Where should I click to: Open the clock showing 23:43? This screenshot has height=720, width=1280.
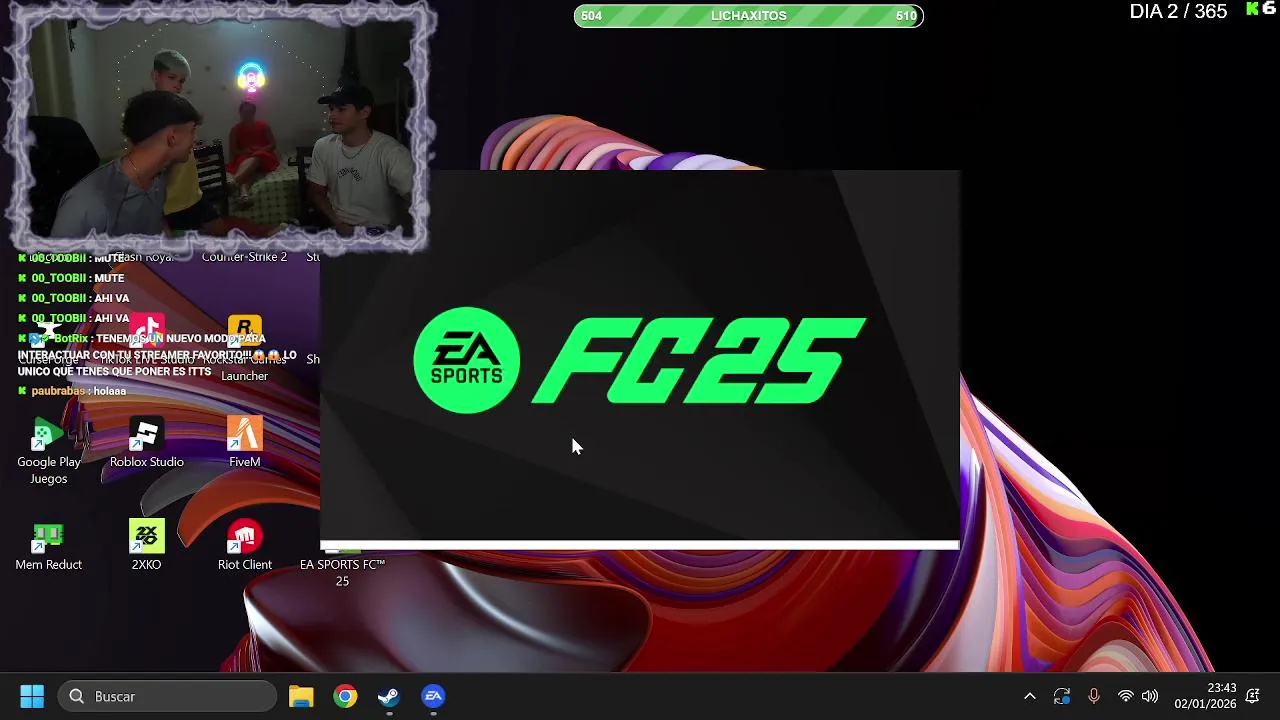coord(1205,696)
